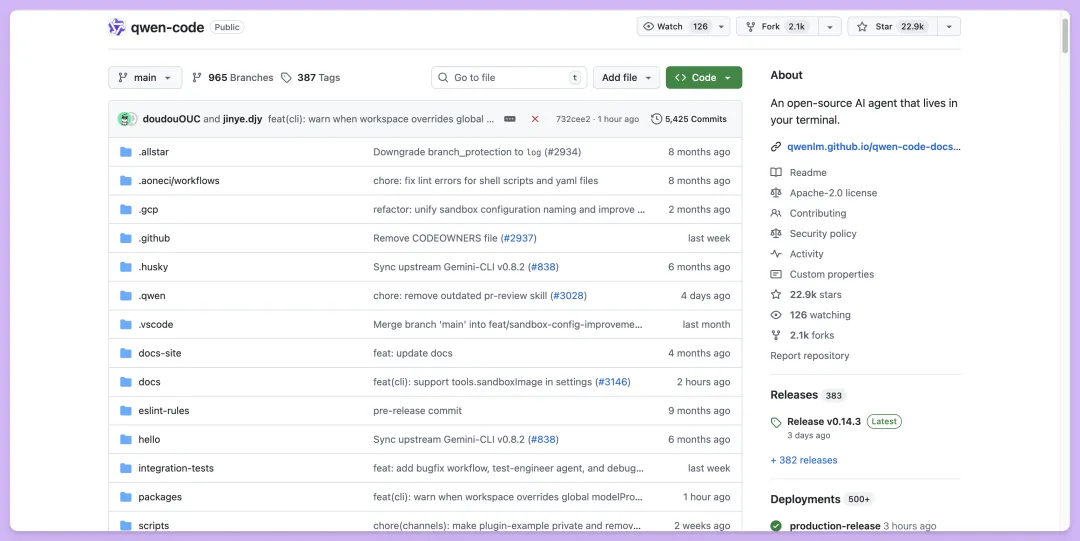The width and height of the screenshot is (1080, 541).
Task: Open the 387 Tags link
Action: pyautogui.click(x=311, y=78)
